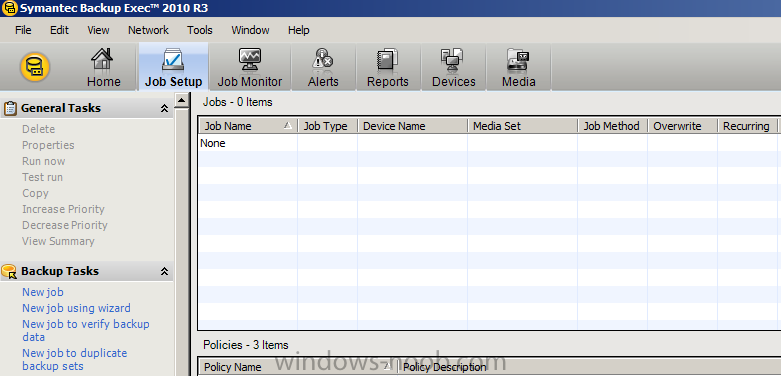Viewport: 781px width, 376px height.
Task: Sort jobs by Media Set column
Action: click(x=523, y=126)
